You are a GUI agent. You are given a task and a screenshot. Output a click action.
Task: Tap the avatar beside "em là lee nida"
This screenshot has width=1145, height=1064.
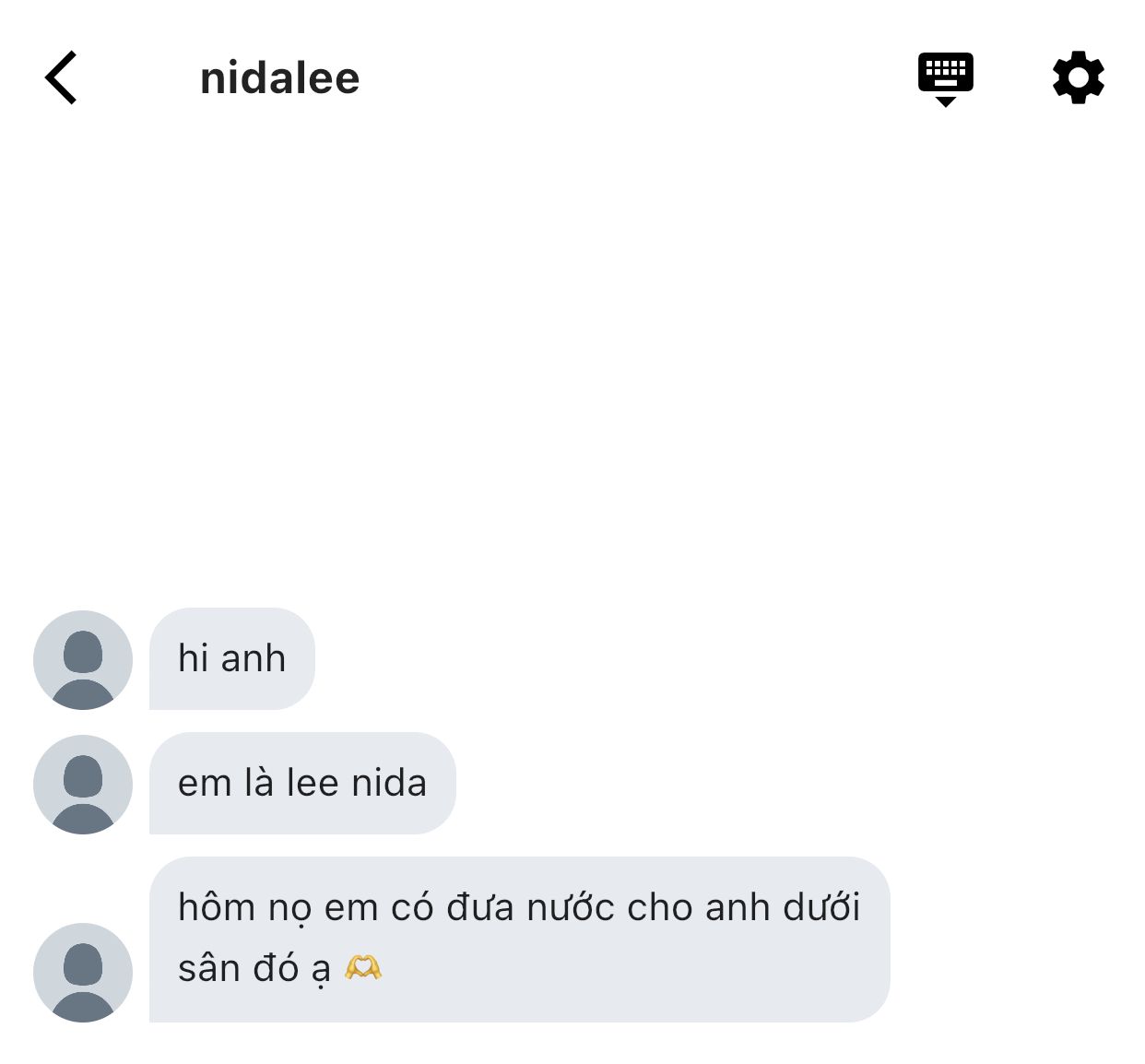click(x=83, y=784)
